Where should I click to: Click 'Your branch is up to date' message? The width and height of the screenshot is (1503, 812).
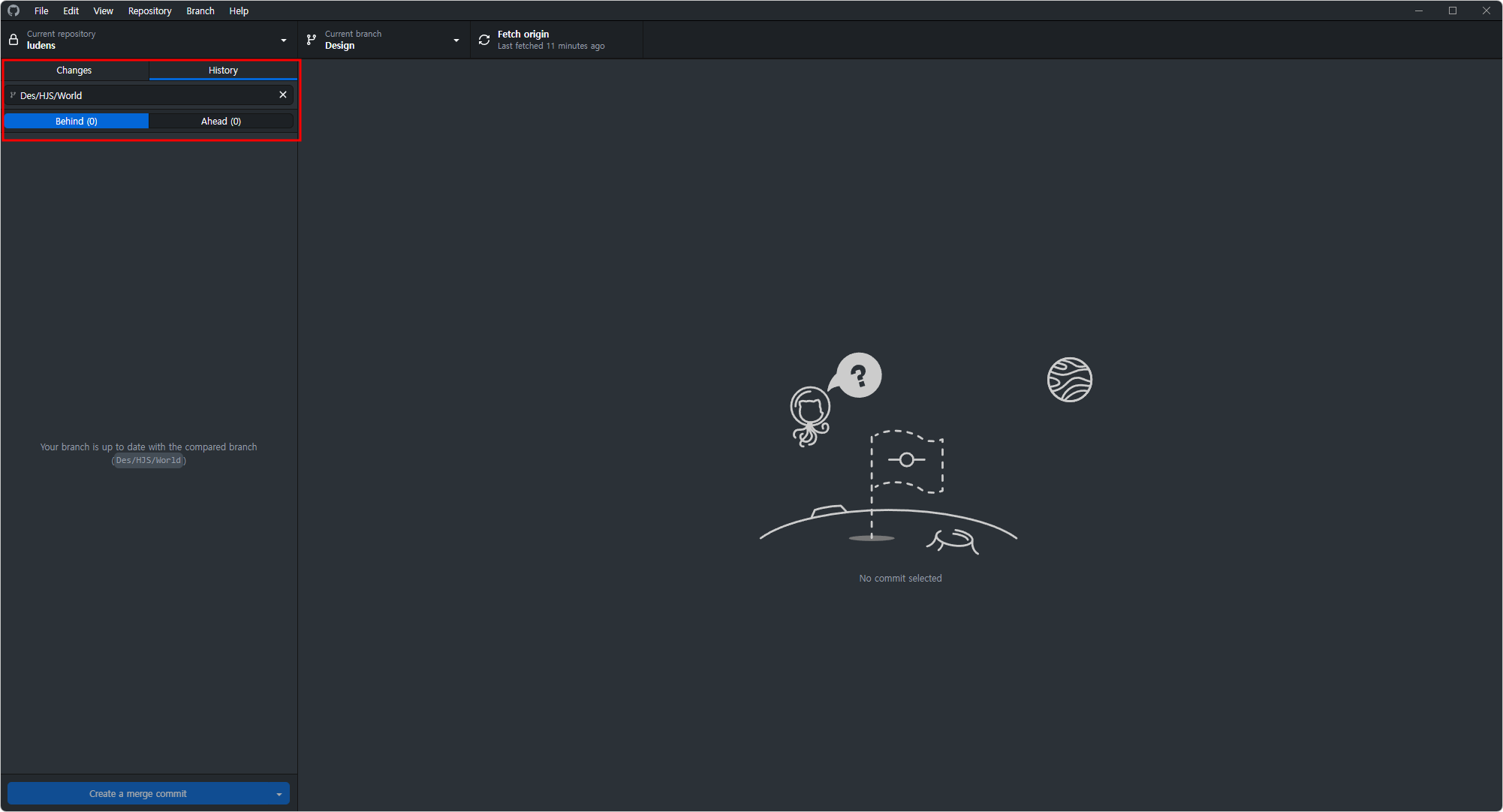(149, 453)
